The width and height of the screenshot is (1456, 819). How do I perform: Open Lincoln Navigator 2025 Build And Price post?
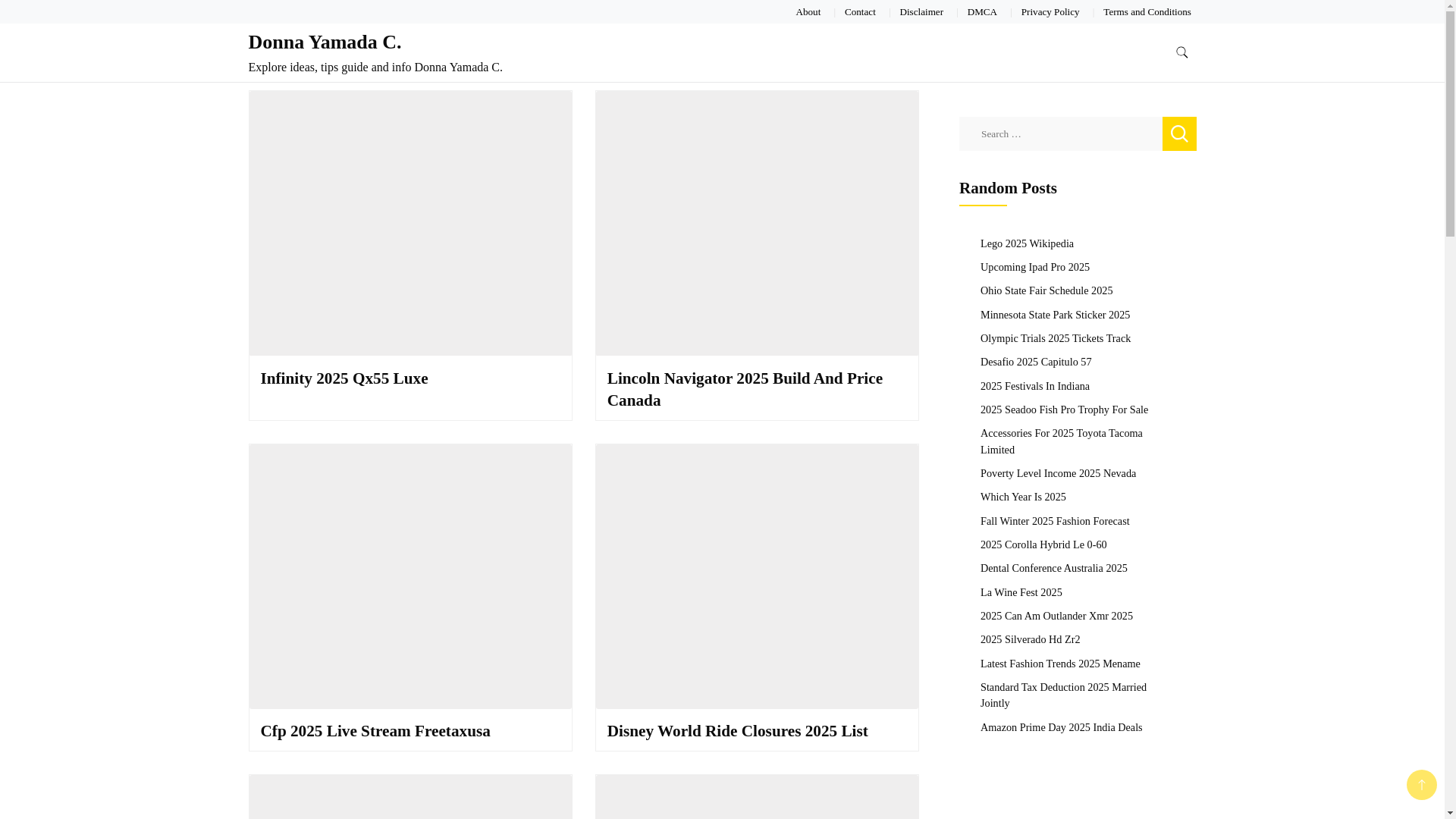[x=745, y=389]
